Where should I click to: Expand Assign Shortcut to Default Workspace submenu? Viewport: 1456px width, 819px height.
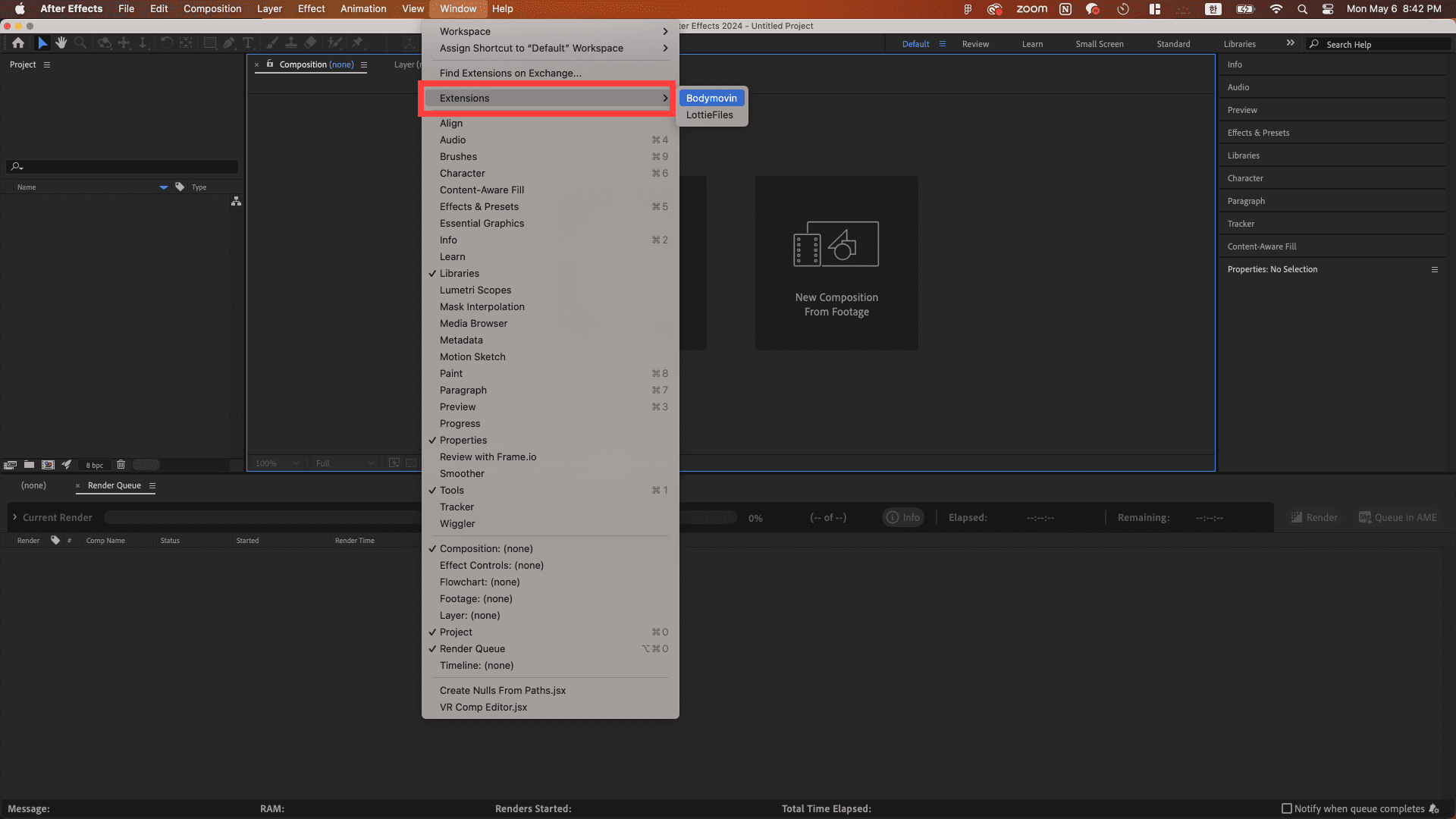click(x=550, y=49)
